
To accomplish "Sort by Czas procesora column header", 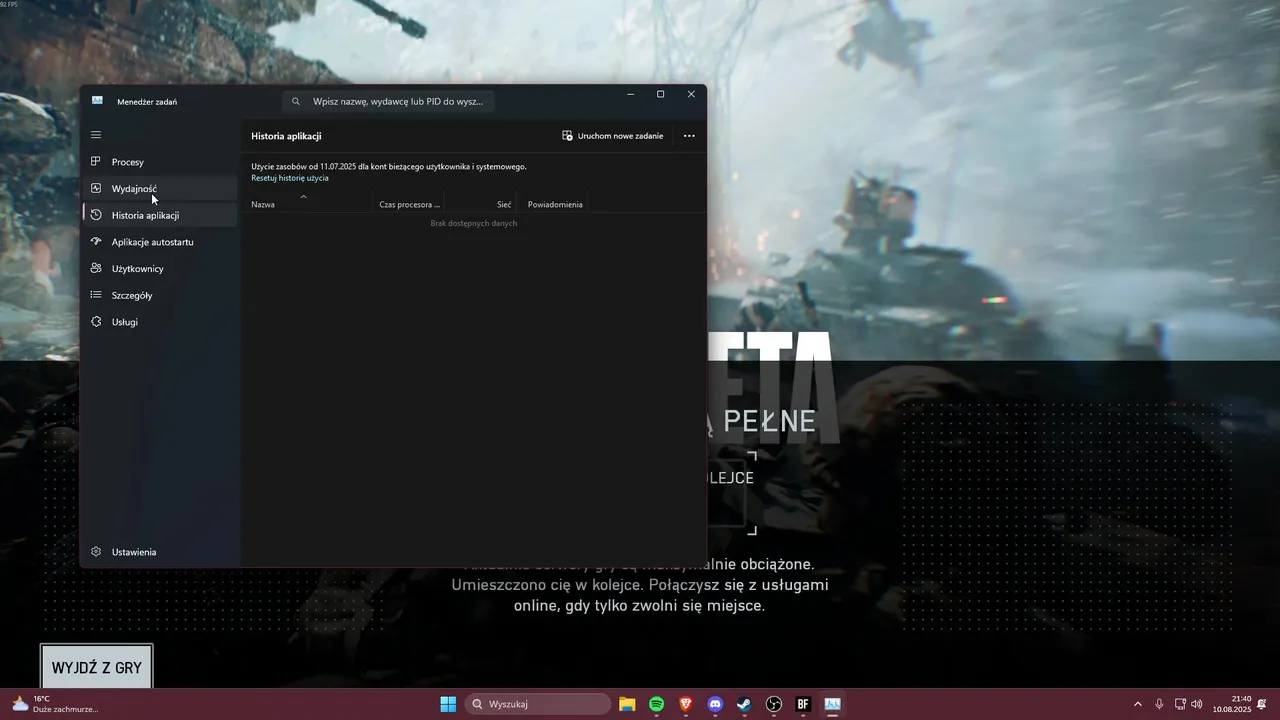I will click(x=409, y=204).
